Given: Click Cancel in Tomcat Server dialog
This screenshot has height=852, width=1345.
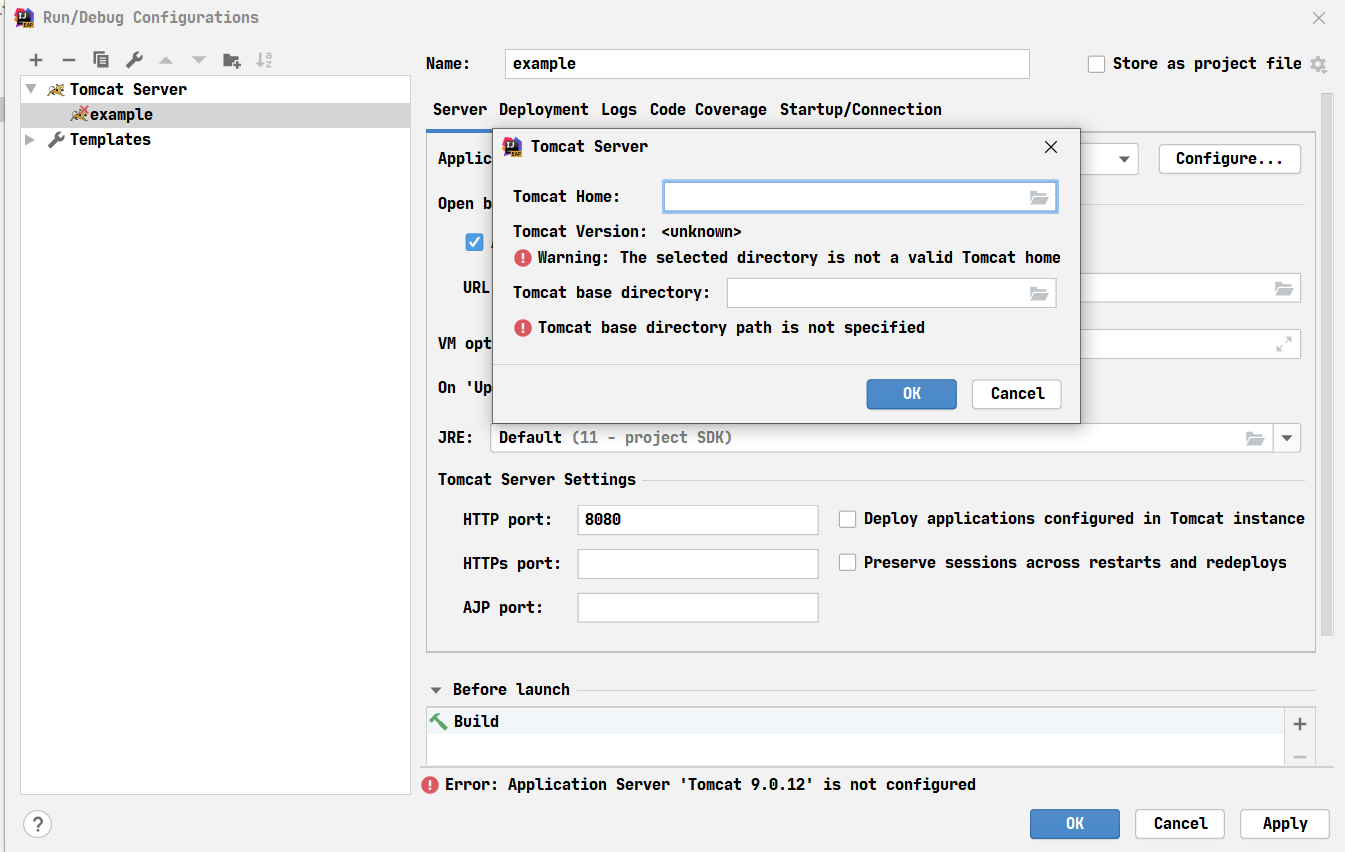Looking at the screenshot, I should point(1016,394).
